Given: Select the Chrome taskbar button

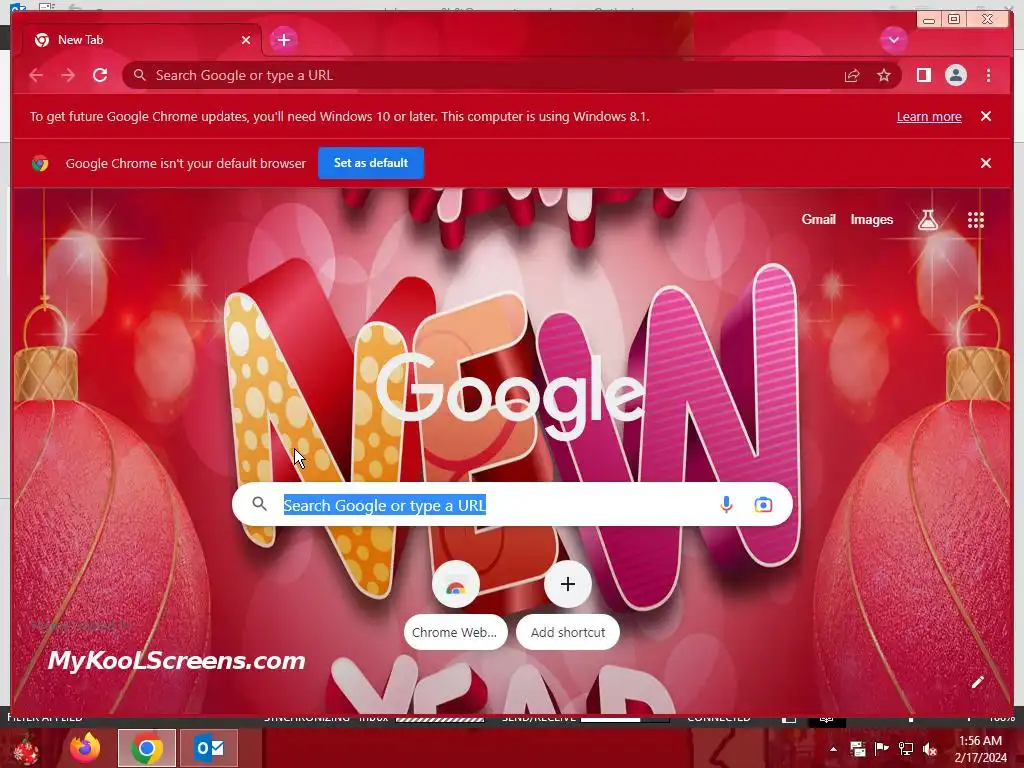Looking at the screenshot, I should [x=147, y=748].
